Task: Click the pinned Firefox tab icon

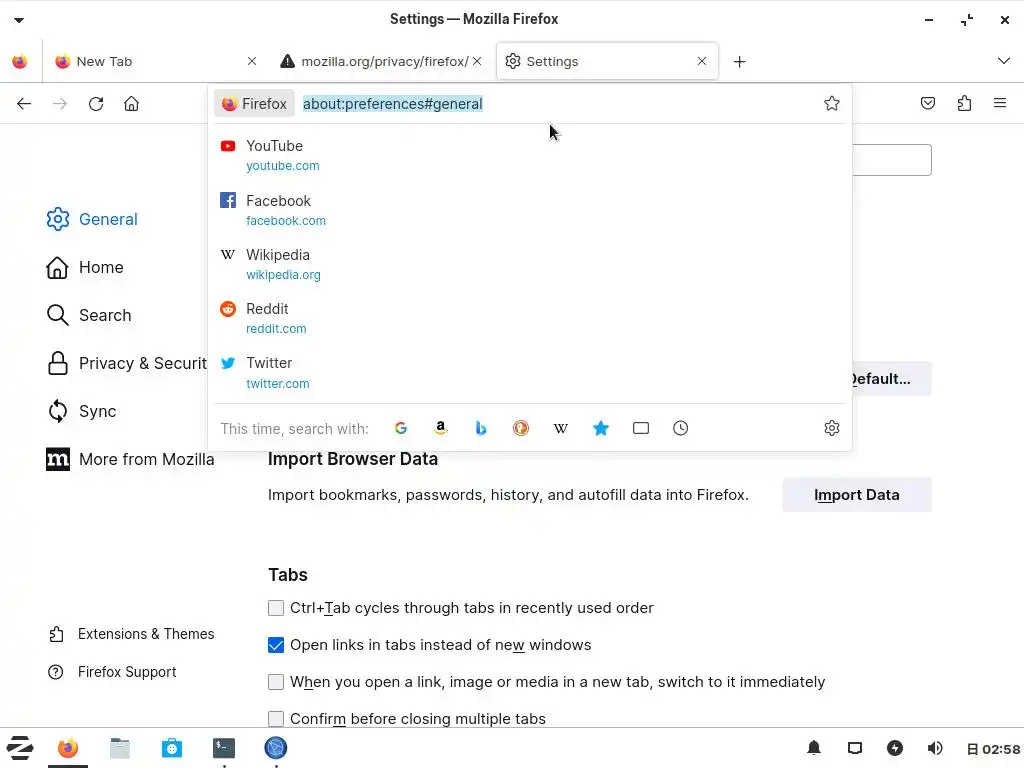Action: 20,61
